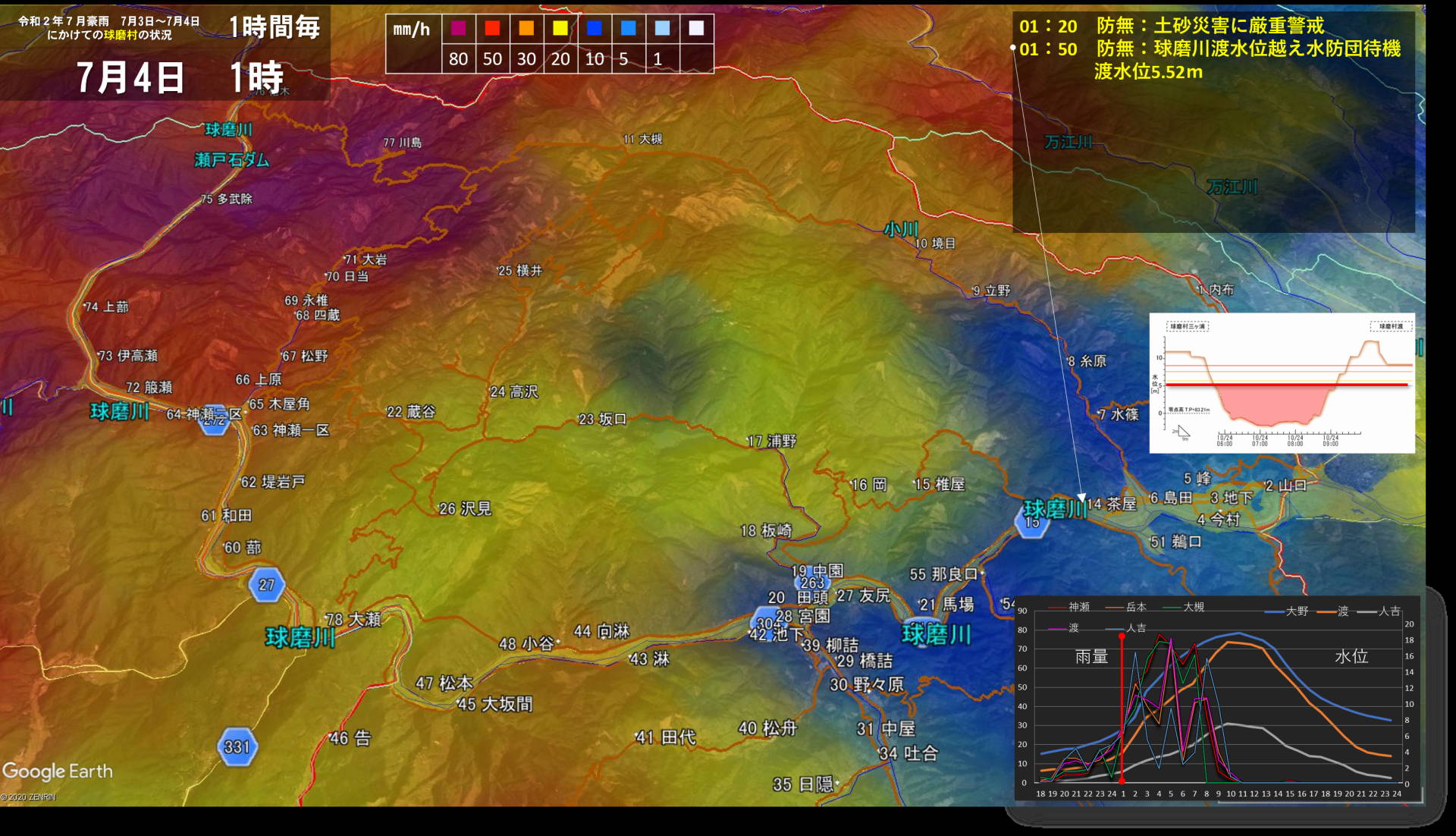Screen dimensions: 1456x836
Task: Click the 75 多武除 place label
Action: [x=226, y=199]
